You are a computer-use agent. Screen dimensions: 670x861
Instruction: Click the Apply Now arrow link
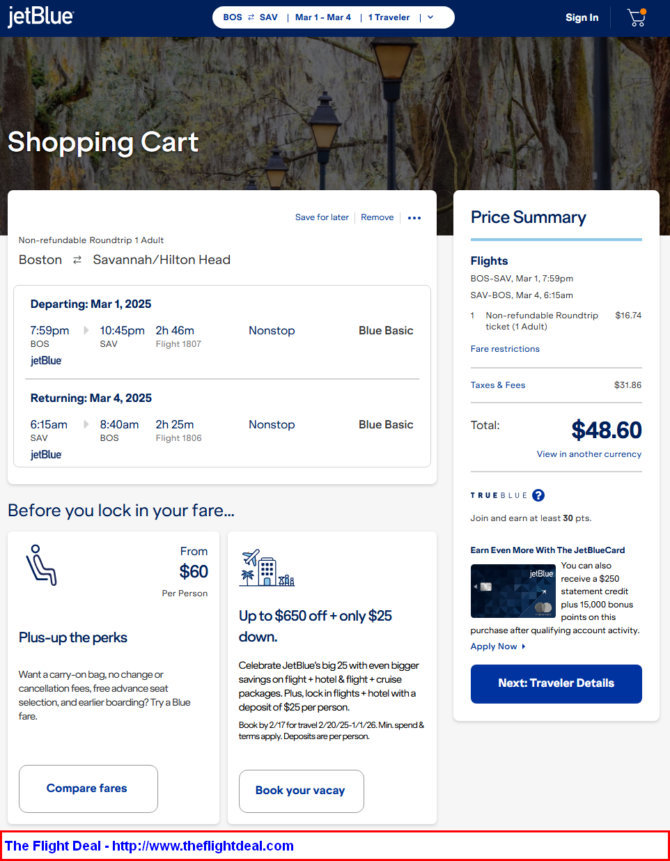click(x=498, y=646)
